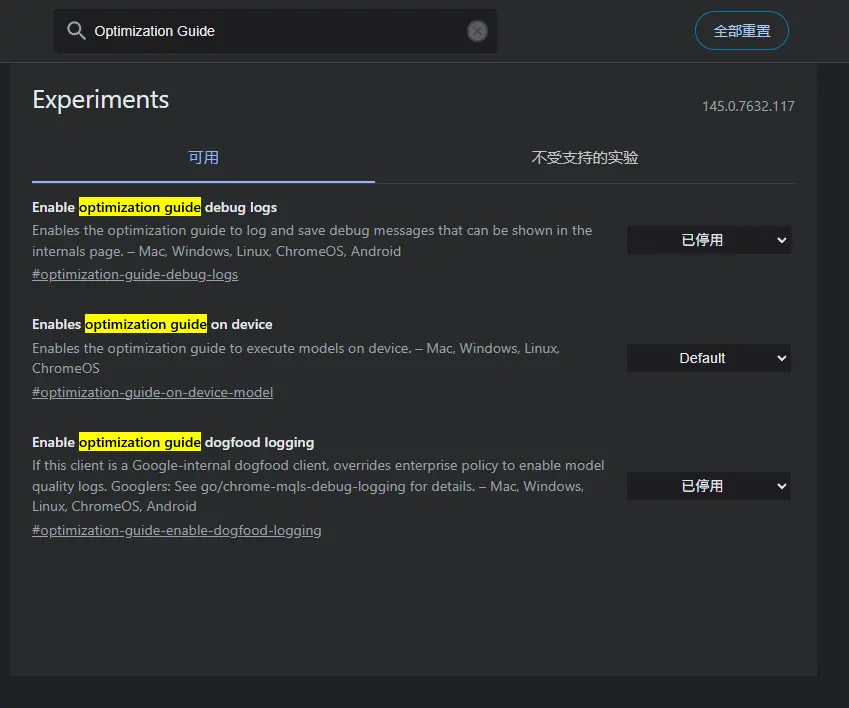Image resolution: width=849 pixels, height=708 pixels.
Task: Click the magnifying glass search icon
Action: coord(76,31)
